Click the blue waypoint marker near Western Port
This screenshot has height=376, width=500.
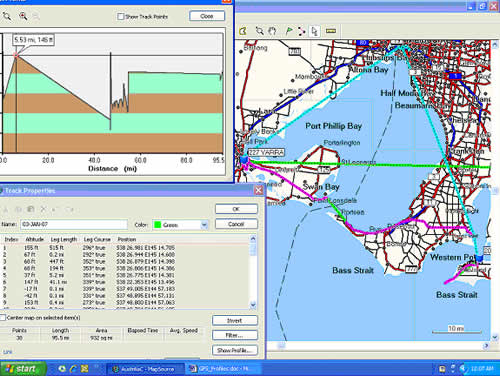coord(479,258)
